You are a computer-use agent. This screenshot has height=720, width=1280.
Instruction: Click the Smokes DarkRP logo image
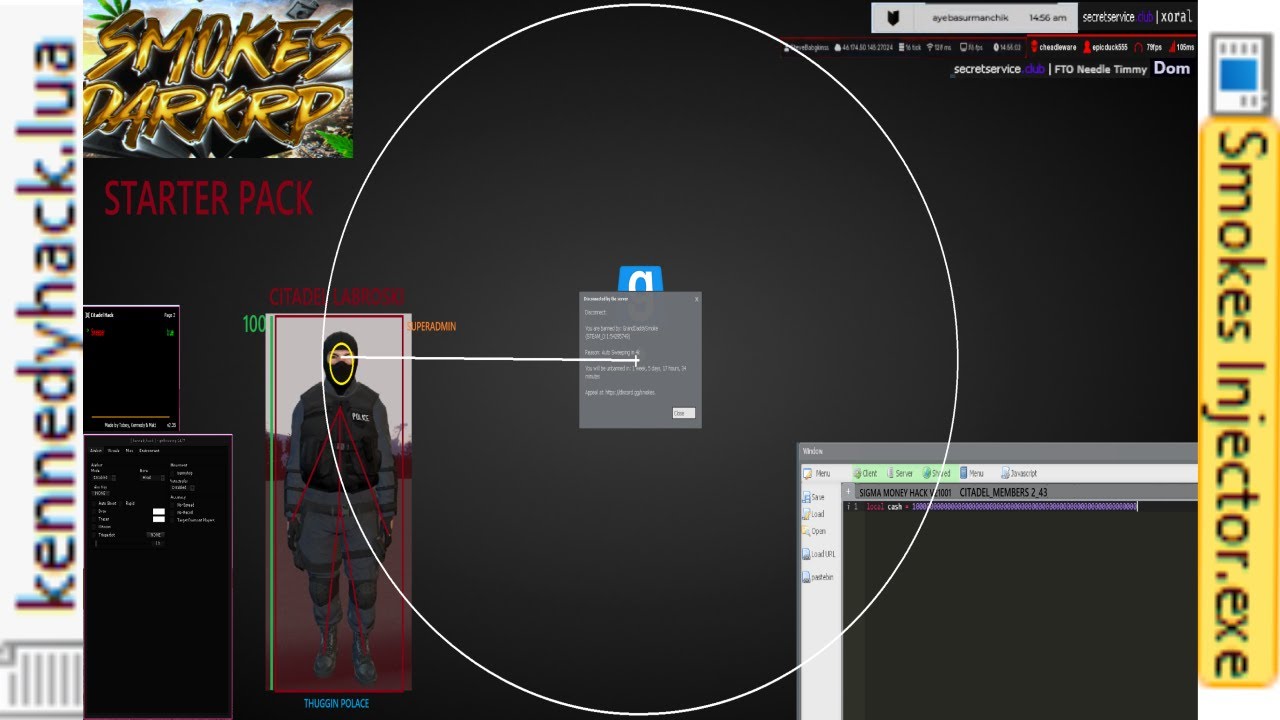tap(218, 79)
